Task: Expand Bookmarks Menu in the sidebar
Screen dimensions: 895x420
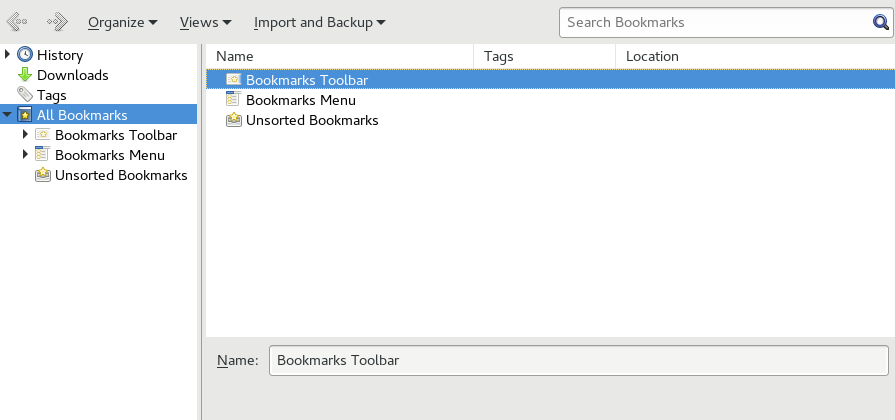Action: 25,155
